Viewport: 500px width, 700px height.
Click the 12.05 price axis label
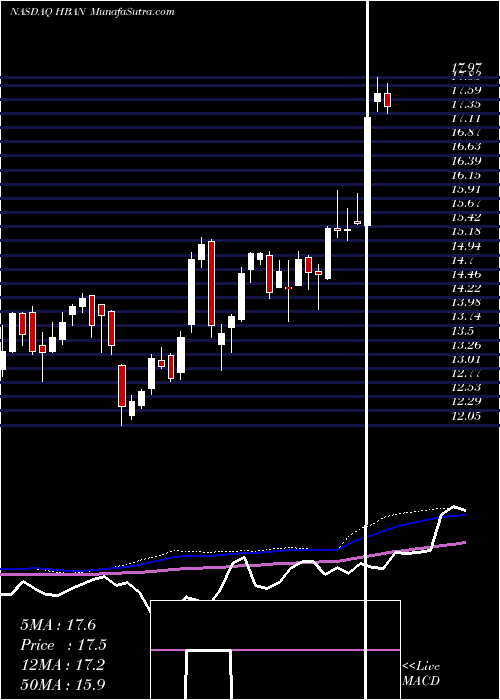(x=466, y=416)
